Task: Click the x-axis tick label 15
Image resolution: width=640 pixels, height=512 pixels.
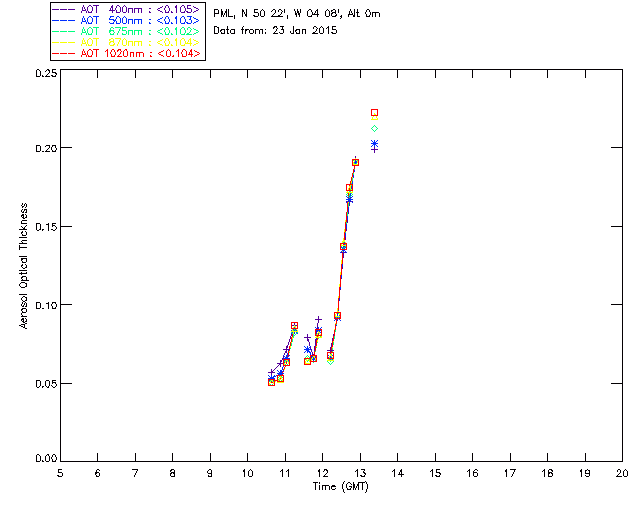Action: click(435, 473)
